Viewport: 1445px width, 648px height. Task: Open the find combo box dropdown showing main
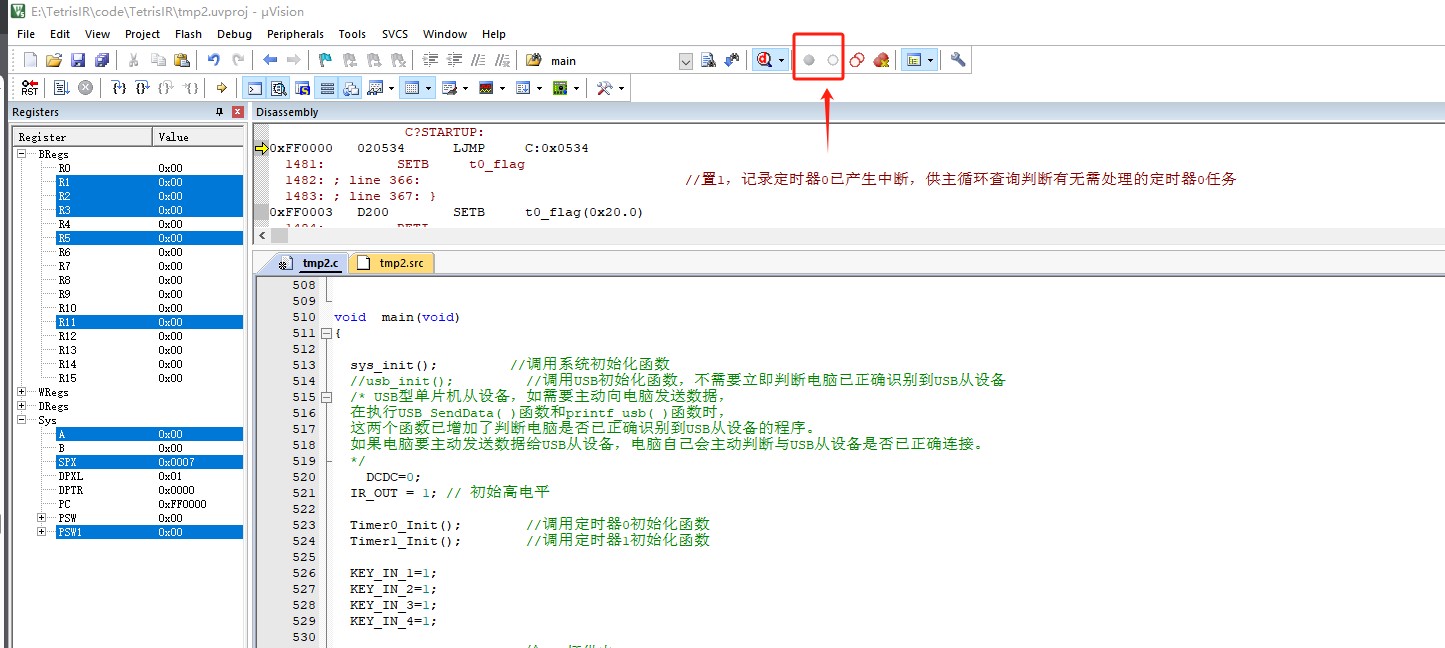(x=686, y=61)
